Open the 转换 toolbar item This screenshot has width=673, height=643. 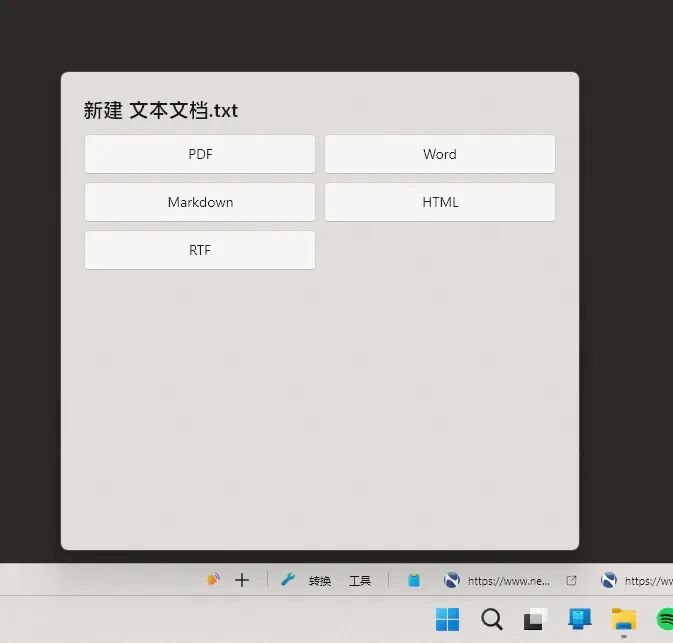[320, 581]
